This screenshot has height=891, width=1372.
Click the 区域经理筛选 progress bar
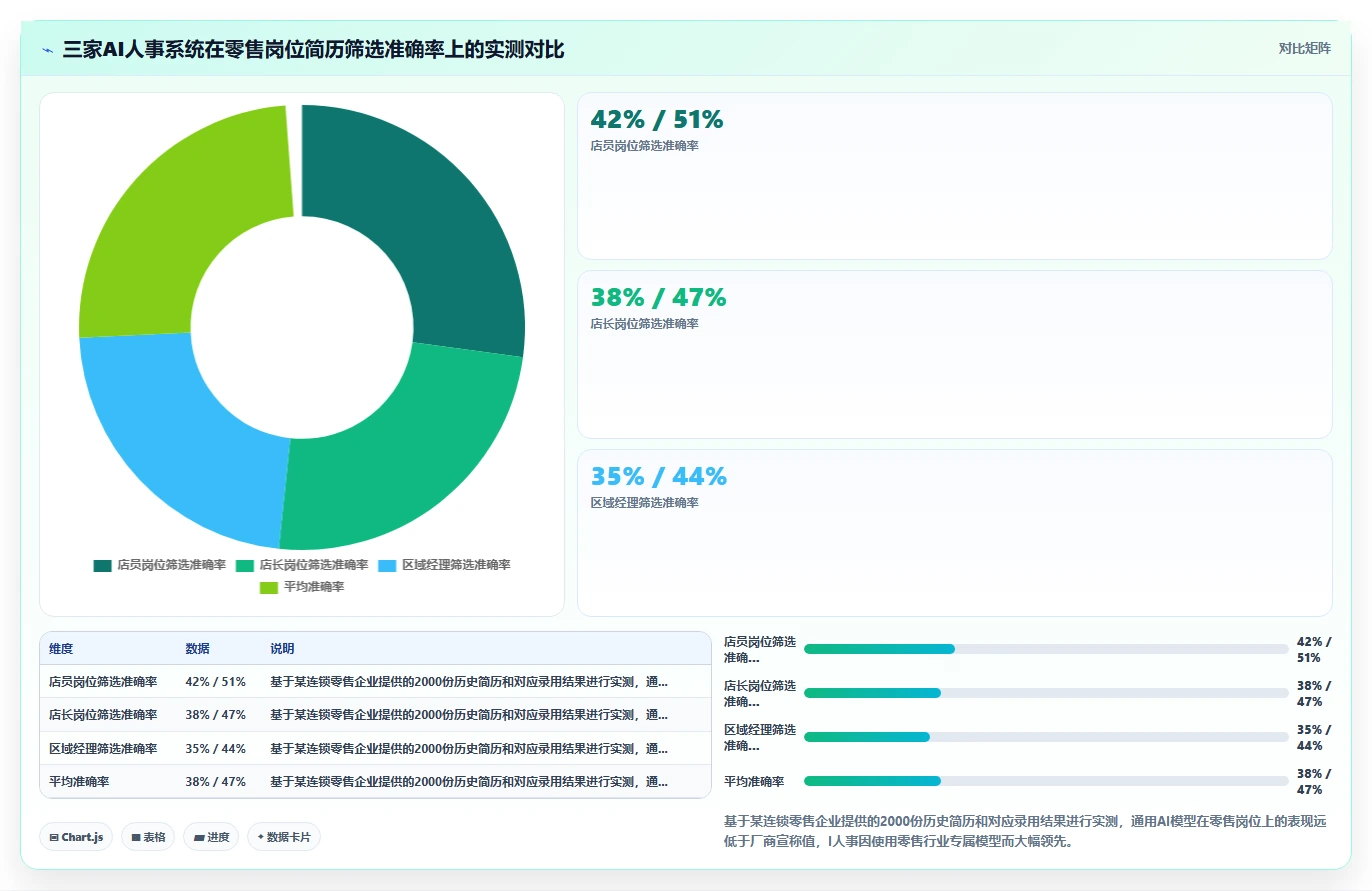[x=1046, y=737]
